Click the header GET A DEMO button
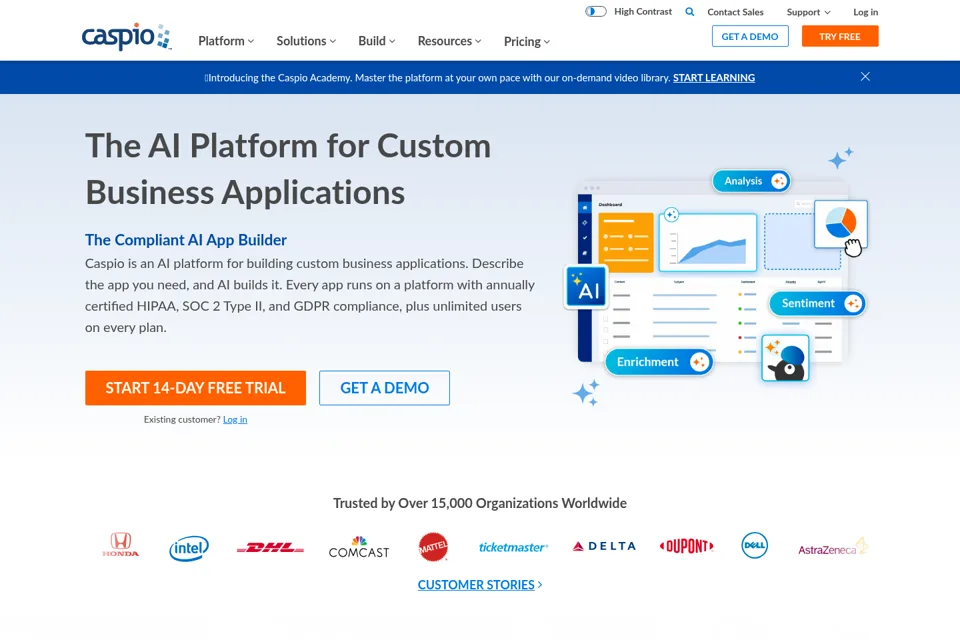 750,36
